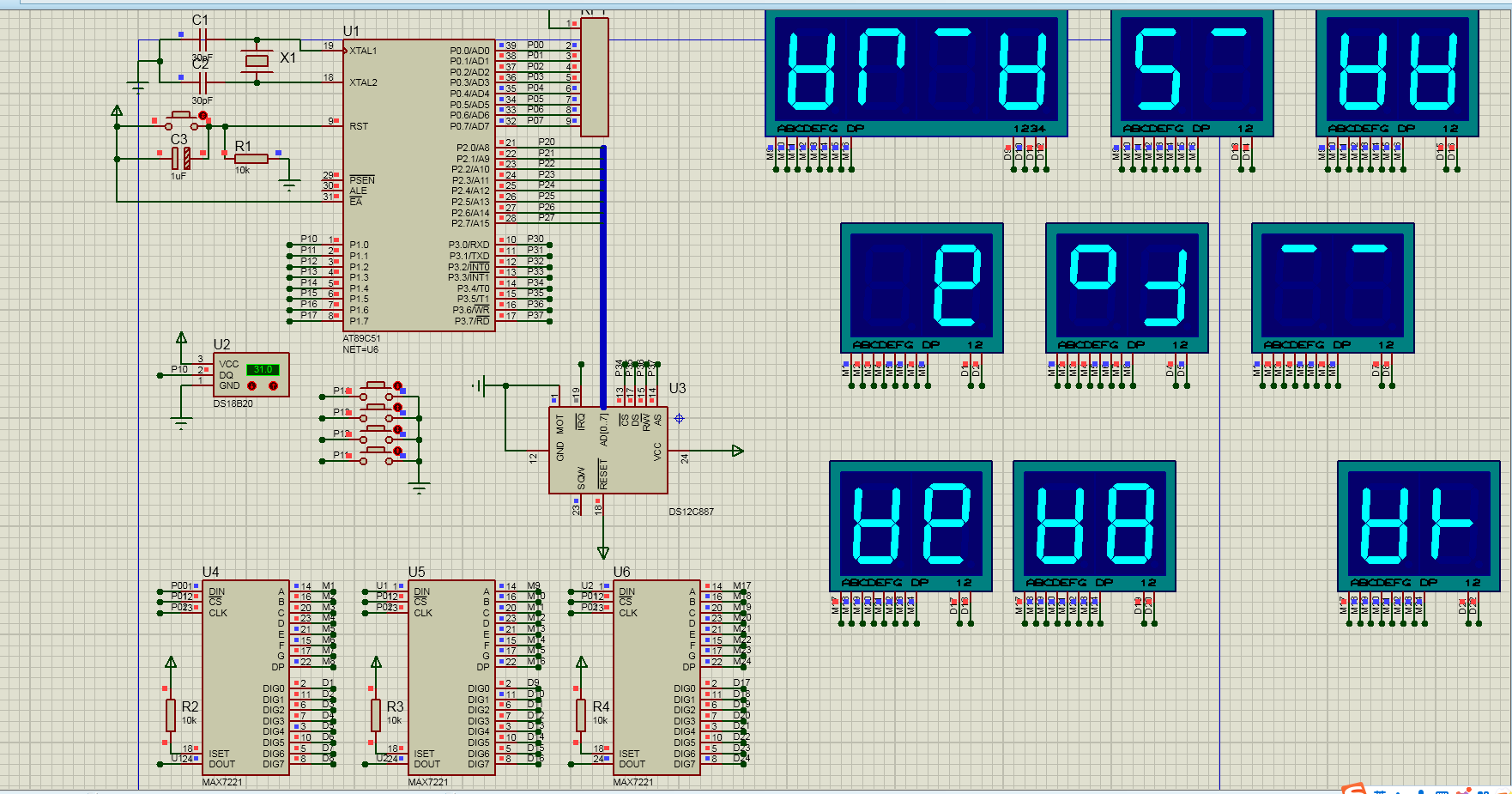Select the ground symbol below R1
Image resolution: width=1512 pixels, height=794 pixels.
pyautogui.click(x=289, y=185)
